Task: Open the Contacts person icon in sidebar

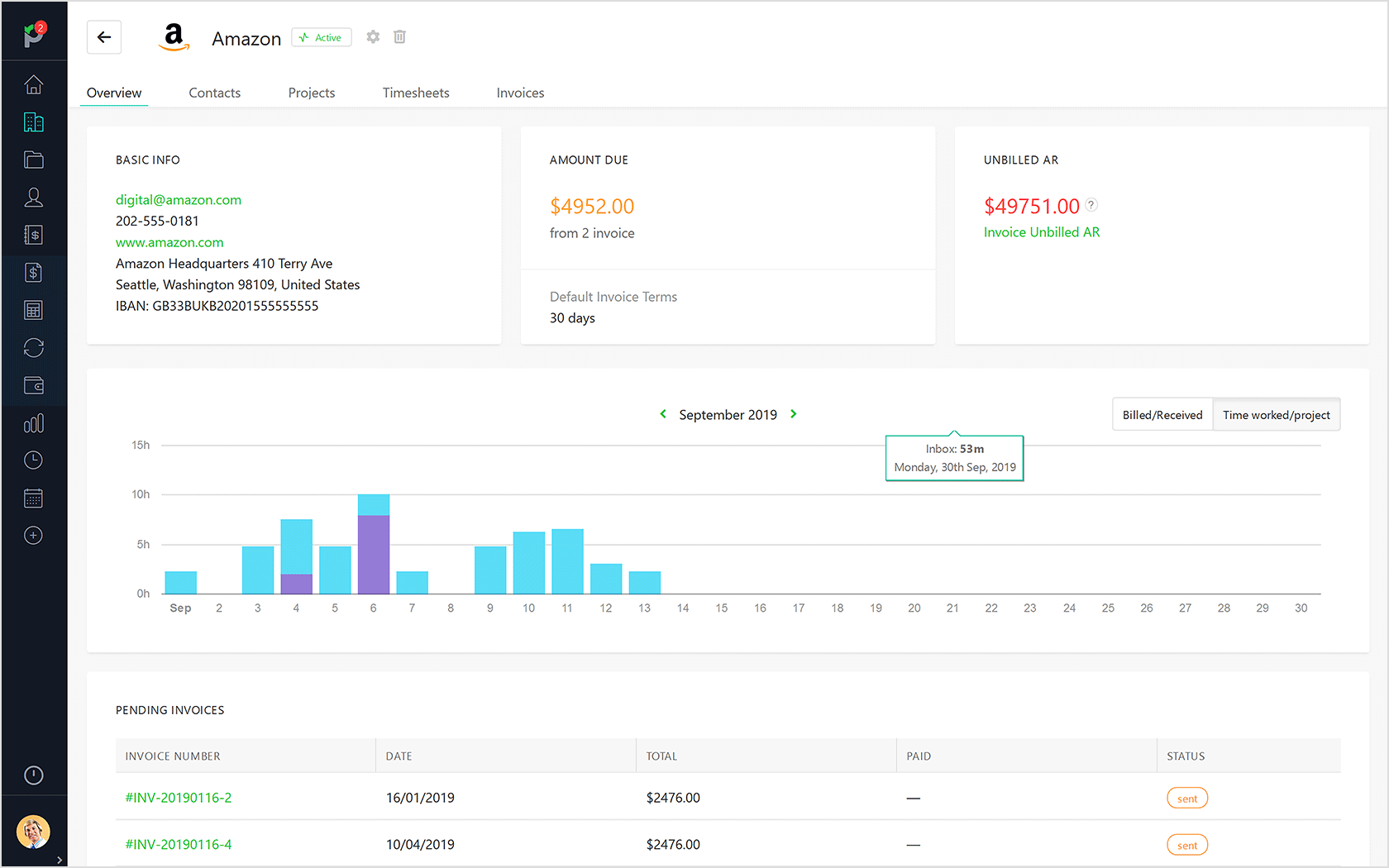Action: click(x=33, y=197)
